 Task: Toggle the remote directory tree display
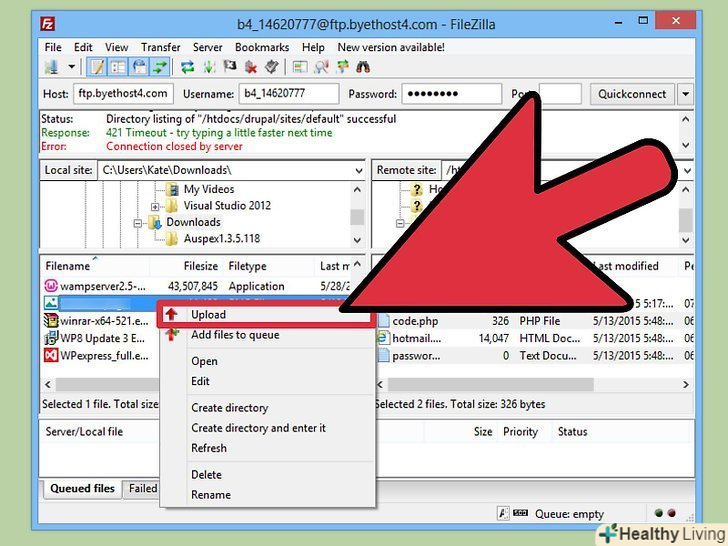(x=139, y=67)
